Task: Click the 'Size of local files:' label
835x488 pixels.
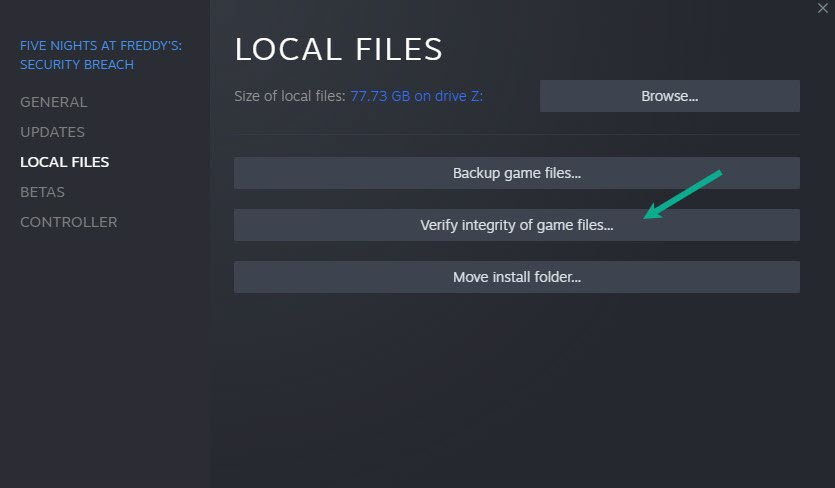Action: click(290, 96)
